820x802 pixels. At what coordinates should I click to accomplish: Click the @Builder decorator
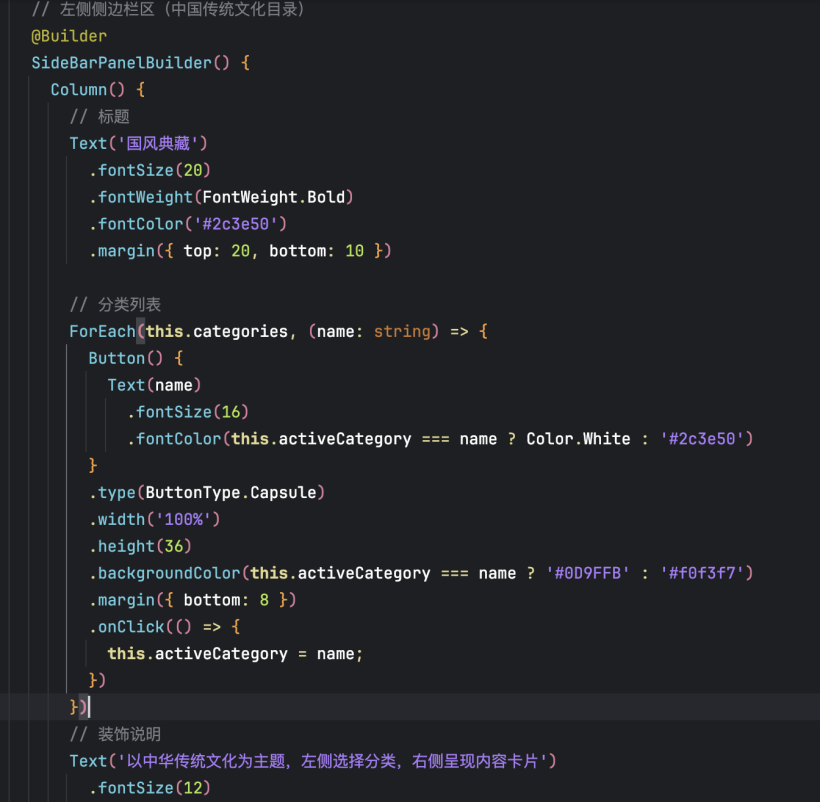[68, 36]
